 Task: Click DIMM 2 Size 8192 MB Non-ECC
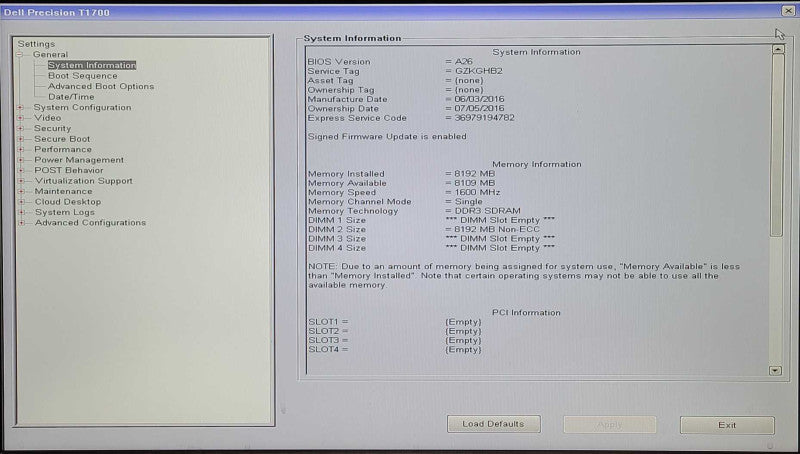(497, 230)
